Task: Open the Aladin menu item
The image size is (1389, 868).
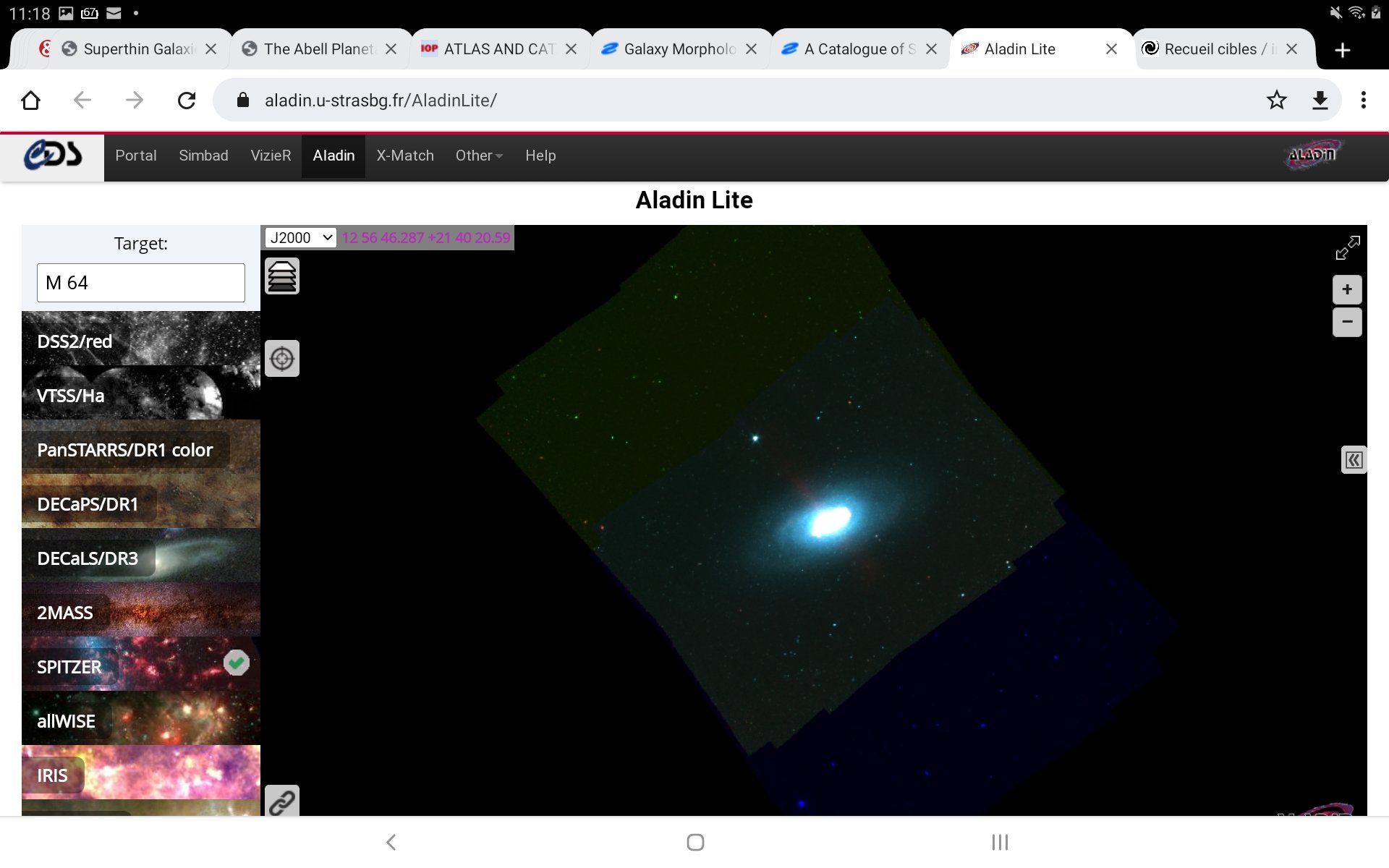Action: tap(334, 156)
